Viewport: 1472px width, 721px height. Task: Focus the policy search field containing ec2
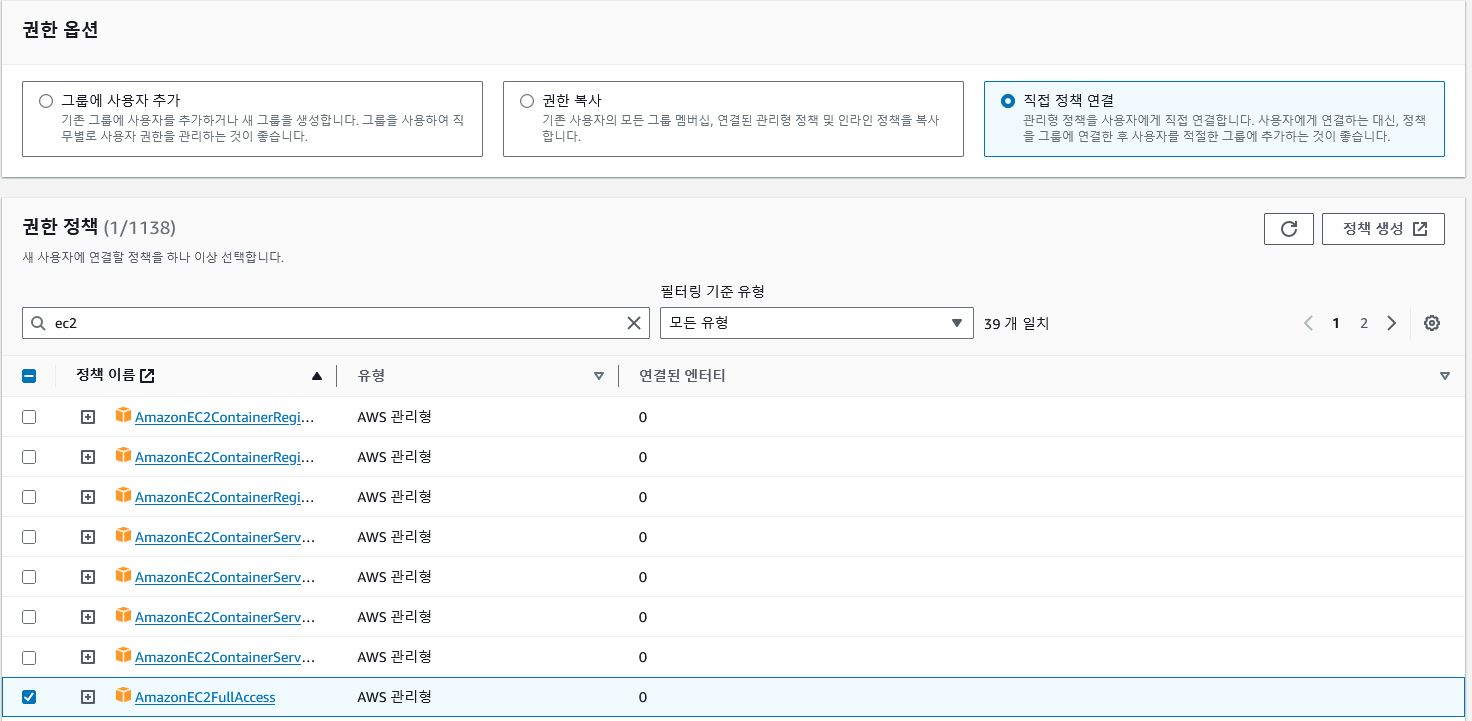(335, 323)
